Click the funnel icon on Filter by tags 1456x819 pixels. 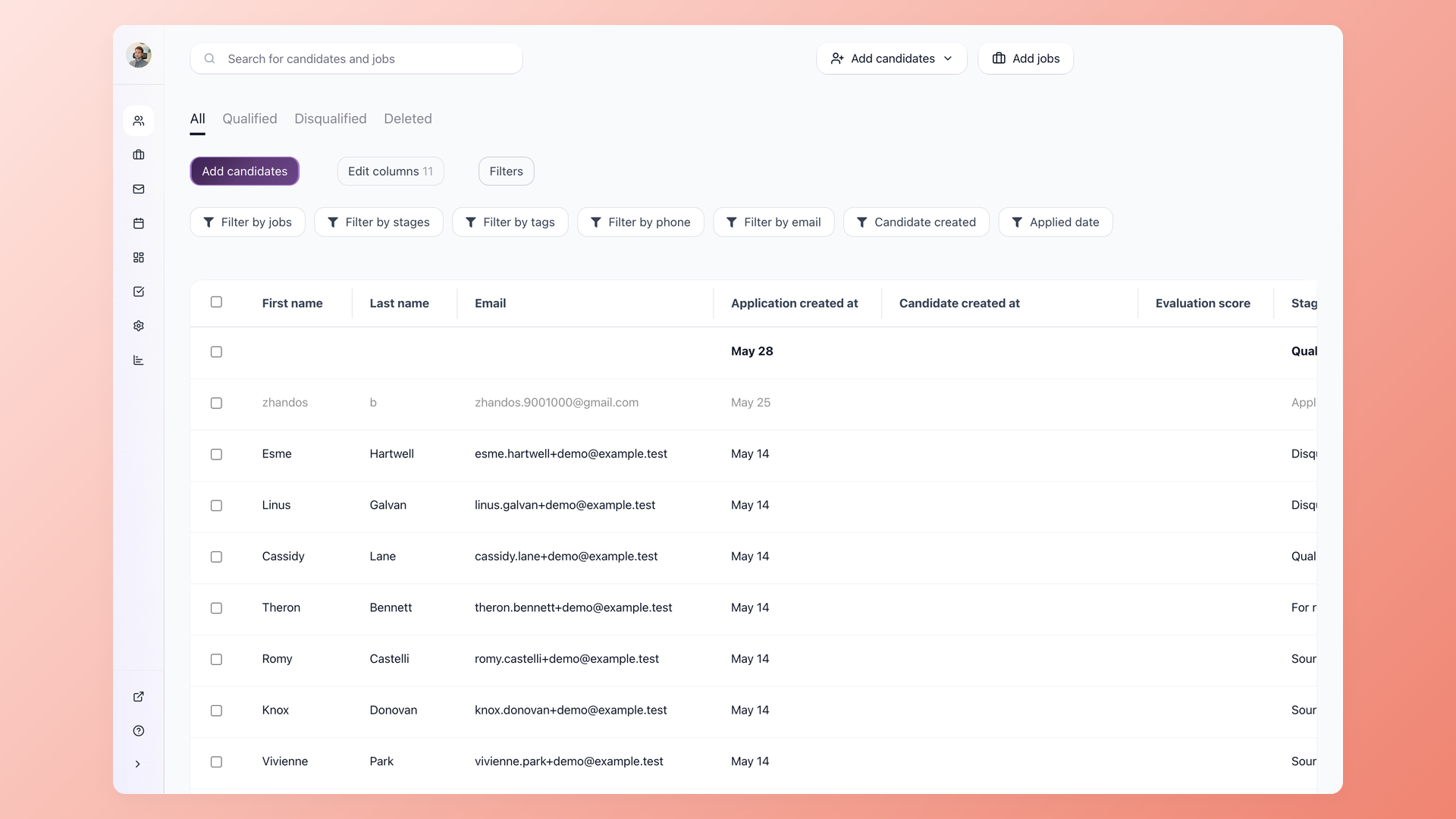point(471,222)
